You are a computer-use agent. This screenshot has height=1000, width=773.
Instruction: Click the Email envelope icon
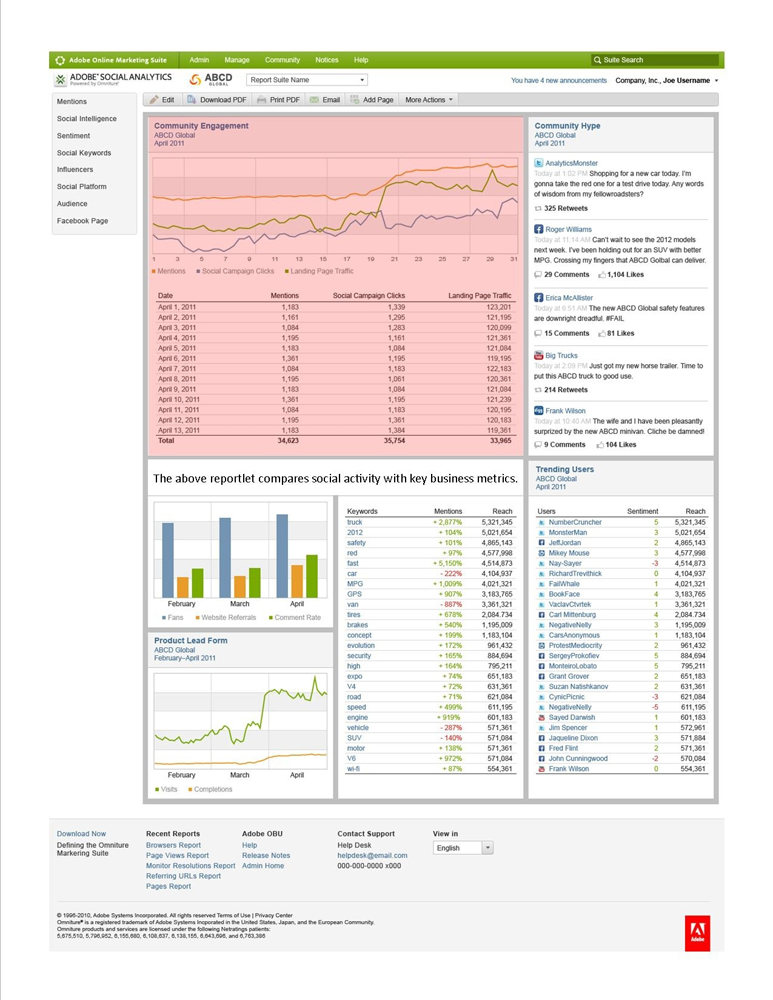314,99
